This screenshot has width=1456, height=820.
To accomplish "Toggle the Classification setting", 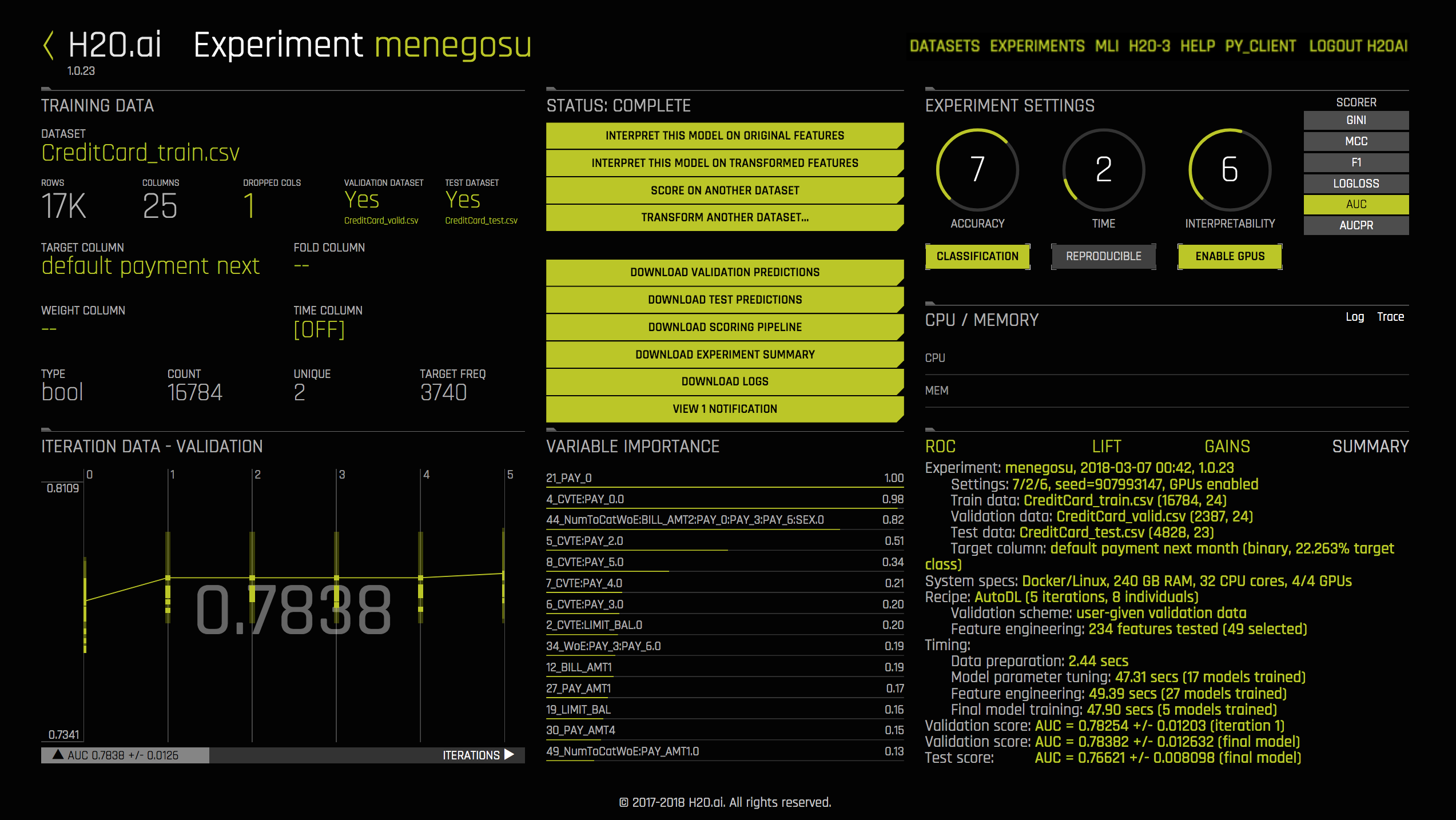I will (977, 256).
